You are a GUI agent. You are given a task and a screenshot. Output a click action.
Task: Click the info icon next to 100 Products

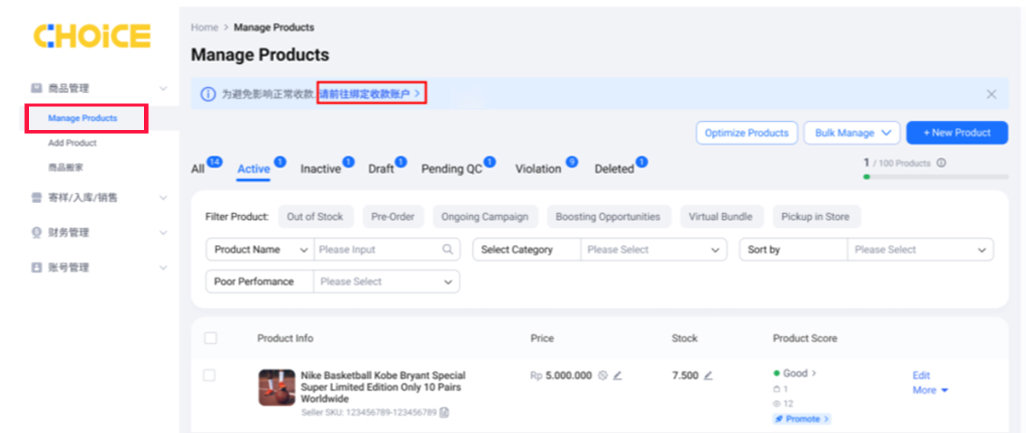pyautogui.click(x=942, y=163)
